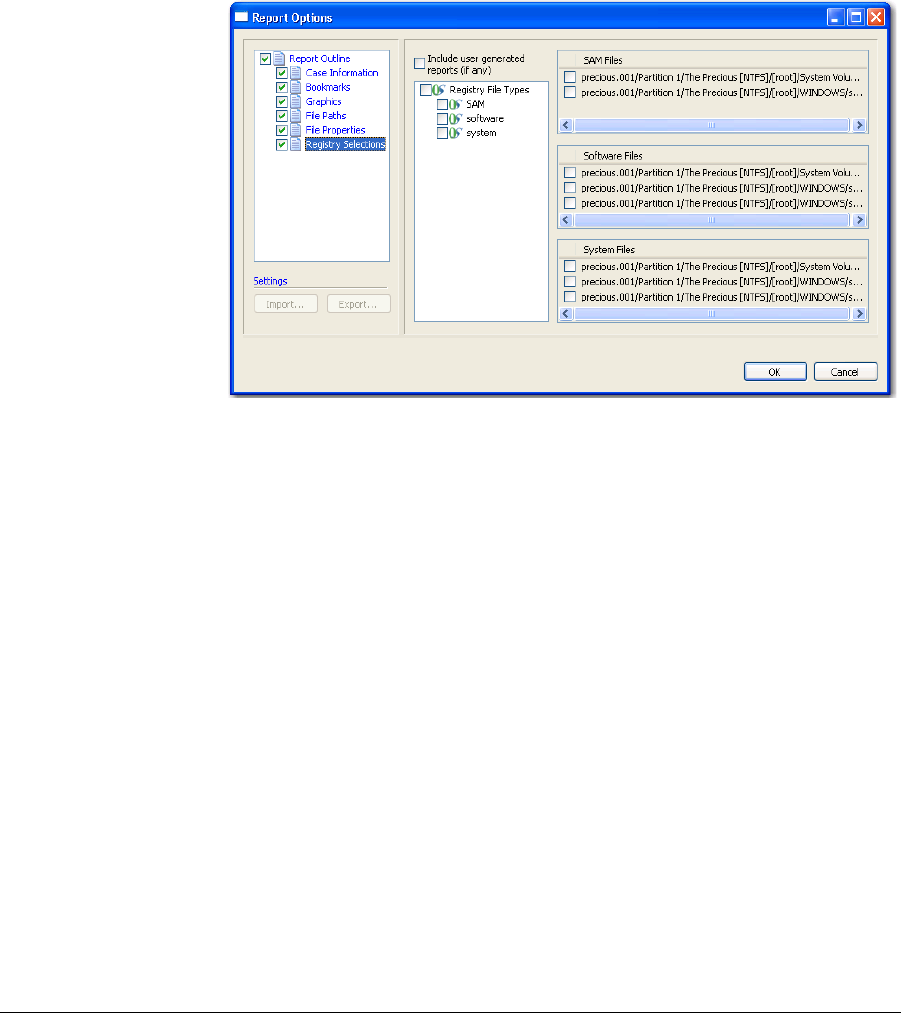Select Graphics in the outline
Screen dimensions: 901x1013
point(324,101)
